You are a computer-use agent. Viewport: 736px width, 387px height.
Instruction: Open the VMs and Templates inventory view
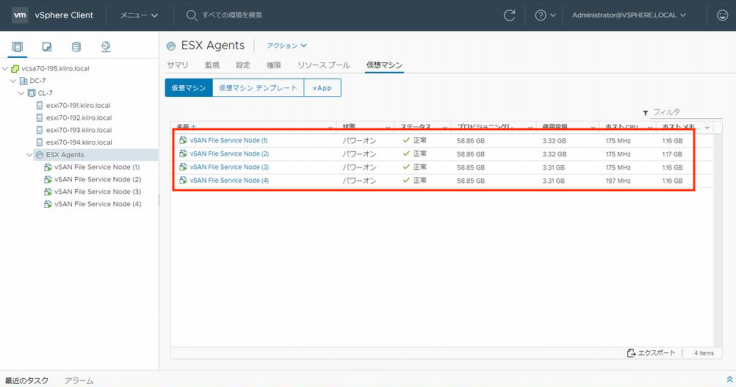[46, 46]
